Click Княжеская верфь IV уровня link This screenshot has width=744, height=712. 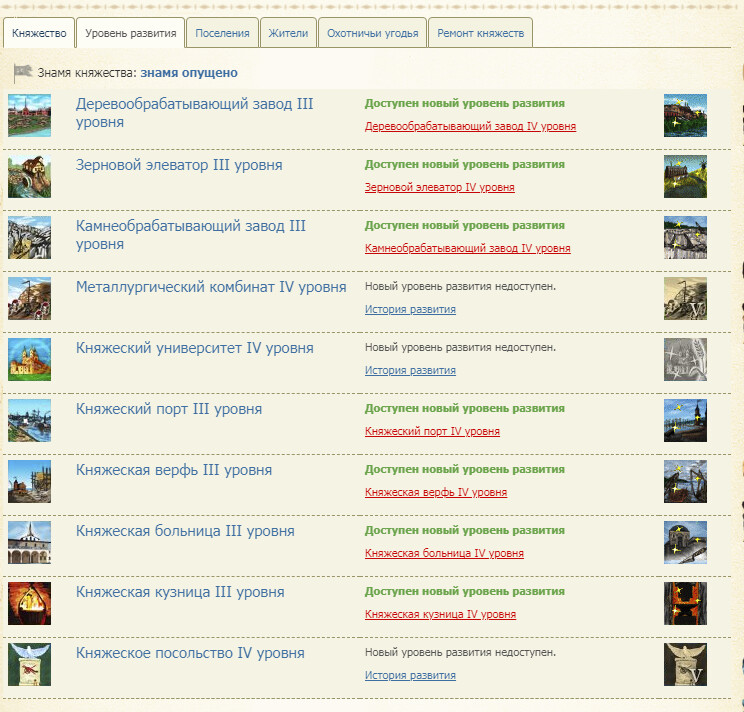click(435, 493)
